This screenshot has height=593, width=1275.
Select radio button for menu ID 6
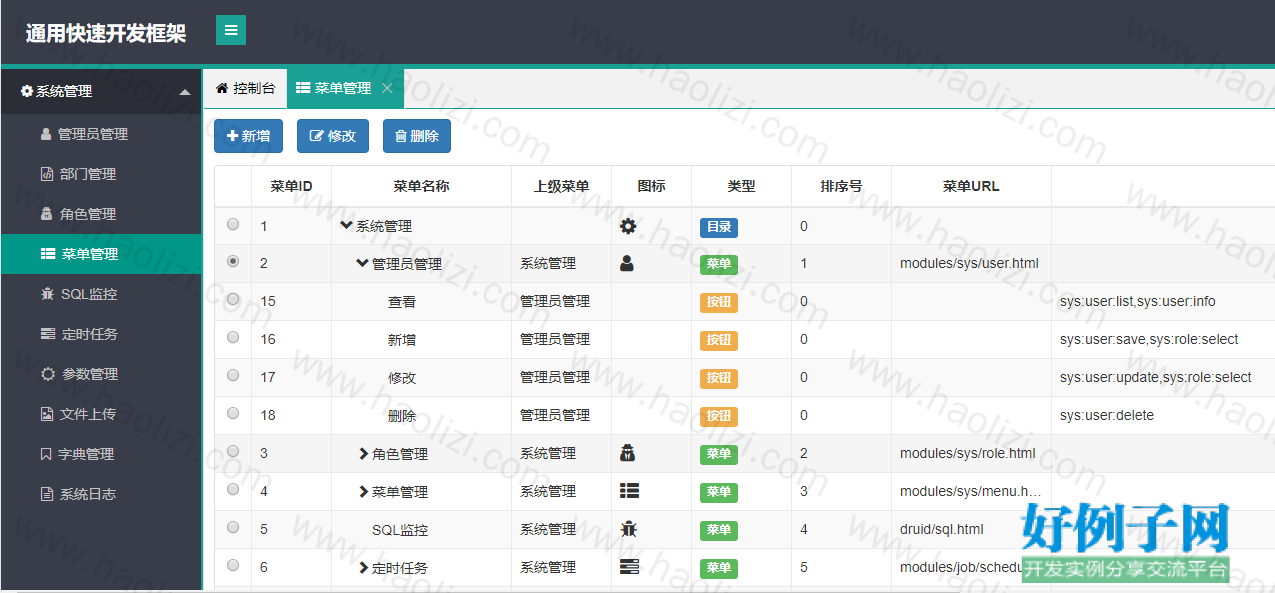[233, 565]
